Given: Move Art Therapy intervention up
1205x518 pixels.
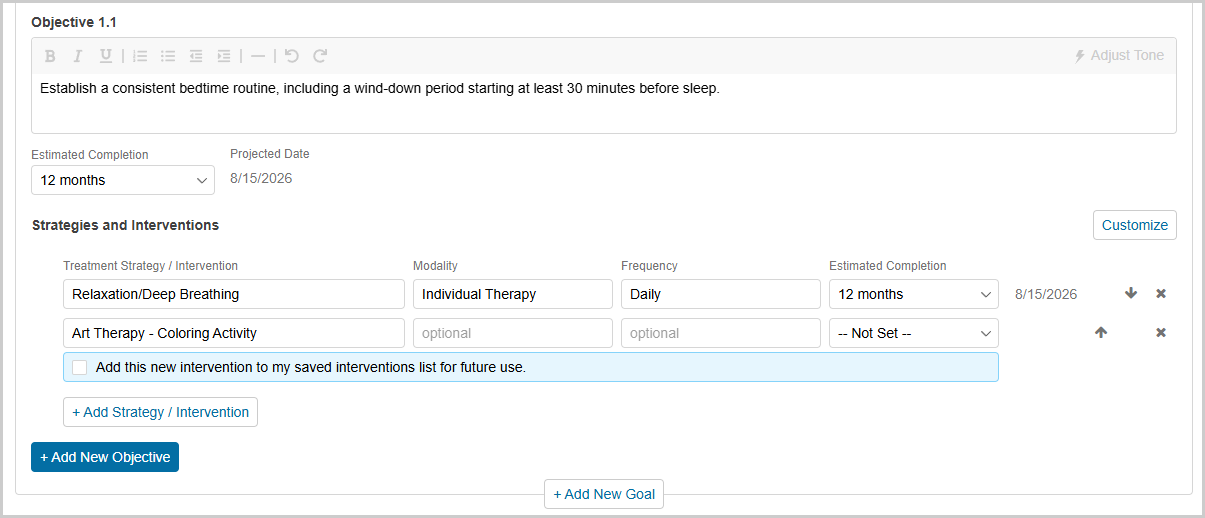Looking at the screenshot, I should click(x=1101, y=333).
